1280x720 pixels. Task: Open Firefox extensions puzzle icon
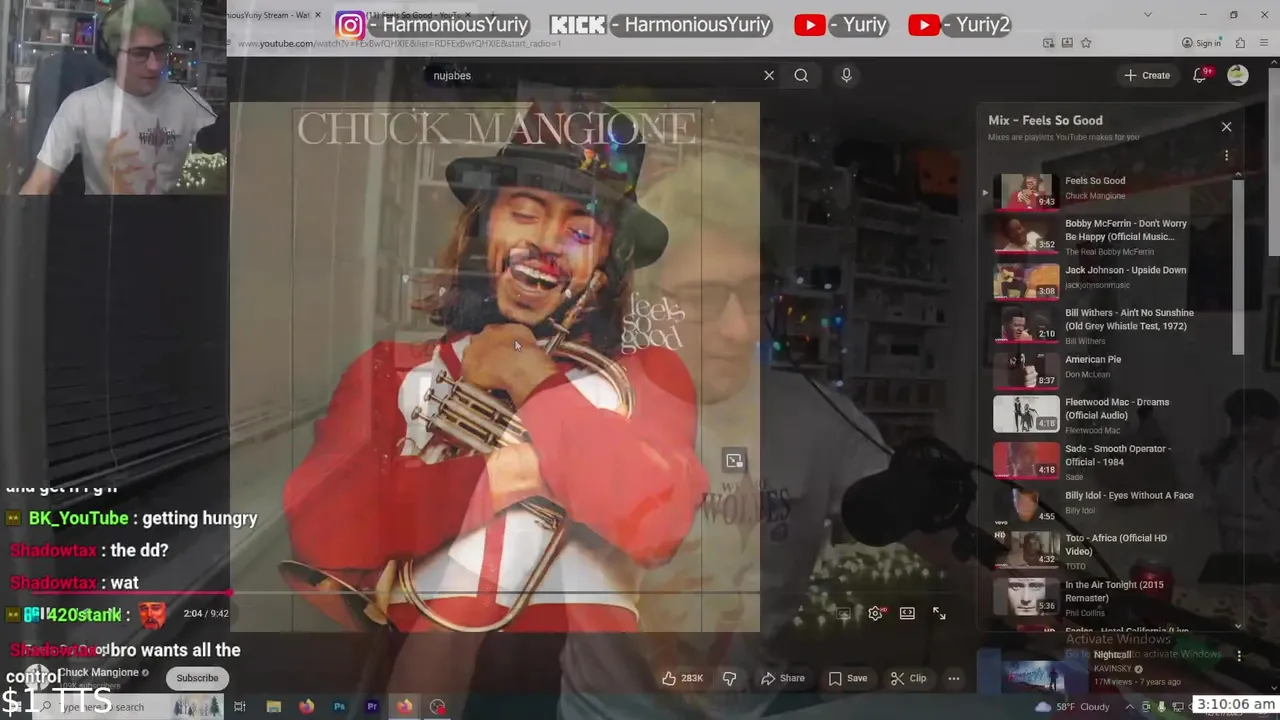click(x=1240, y=43)
